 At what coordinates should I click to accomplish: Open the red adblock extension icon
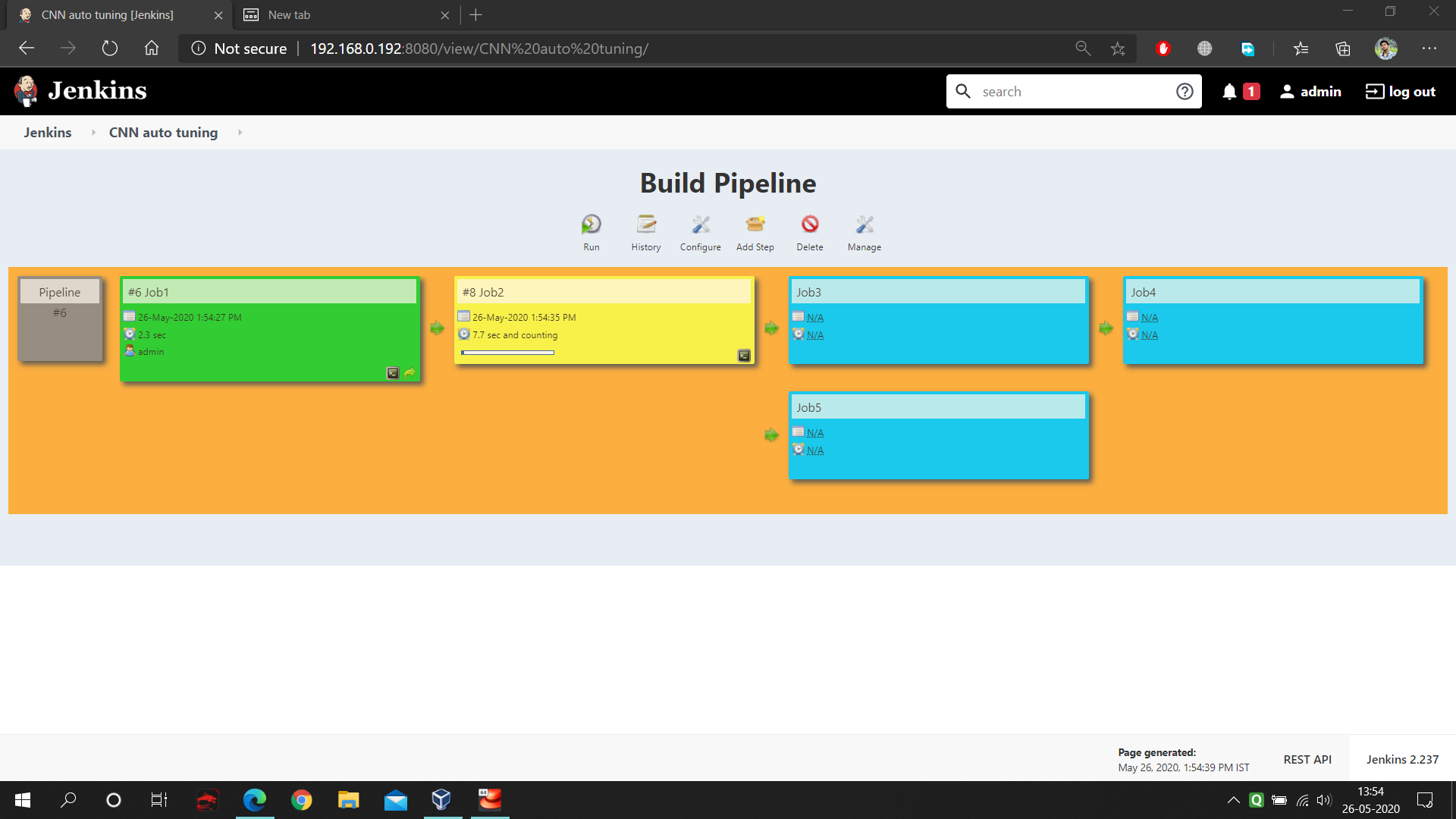coord(1163,49)
